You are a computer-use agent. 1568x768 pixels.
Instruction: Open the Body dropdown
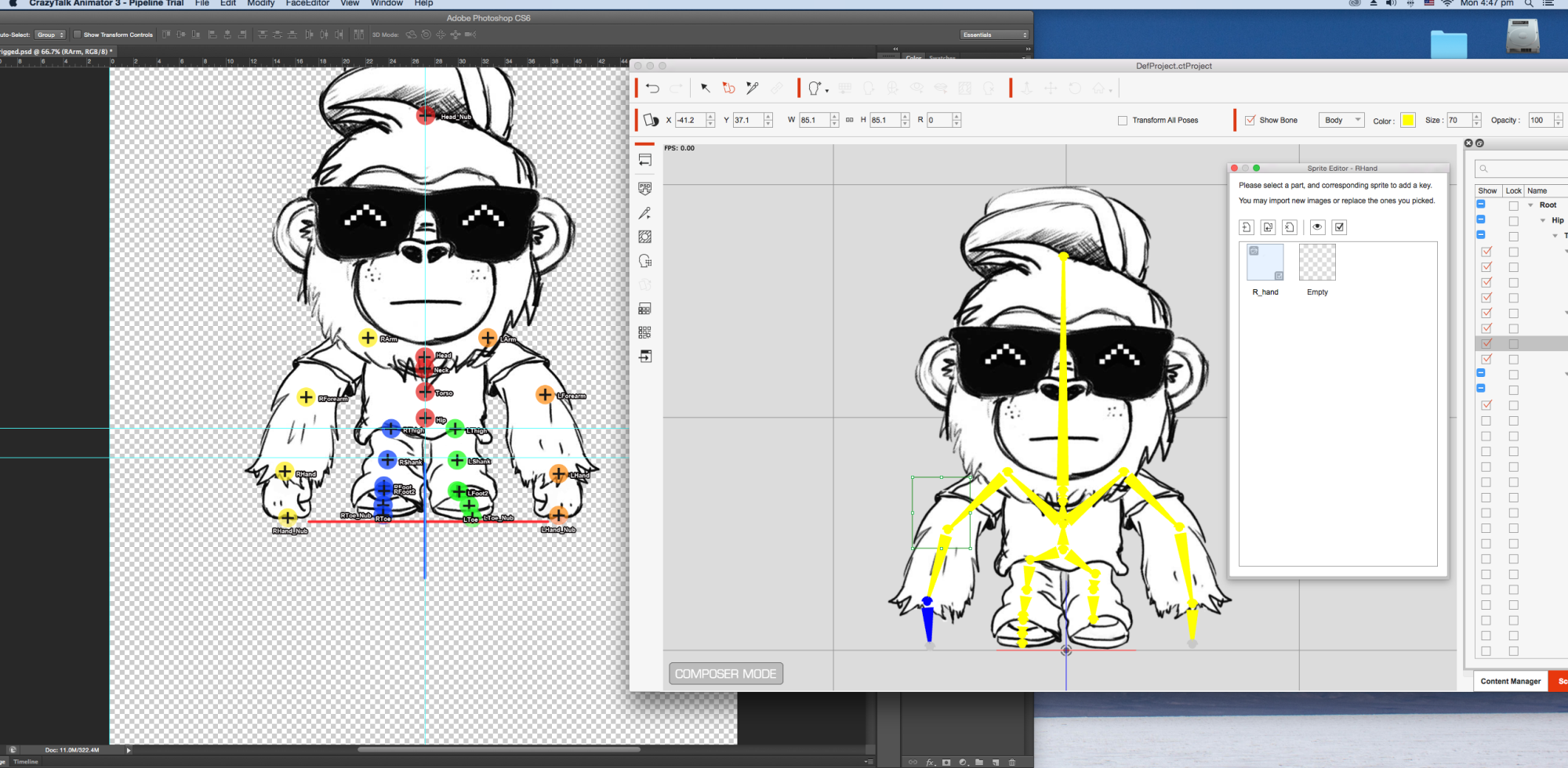pyautogui.click(x=1341, y=120)
